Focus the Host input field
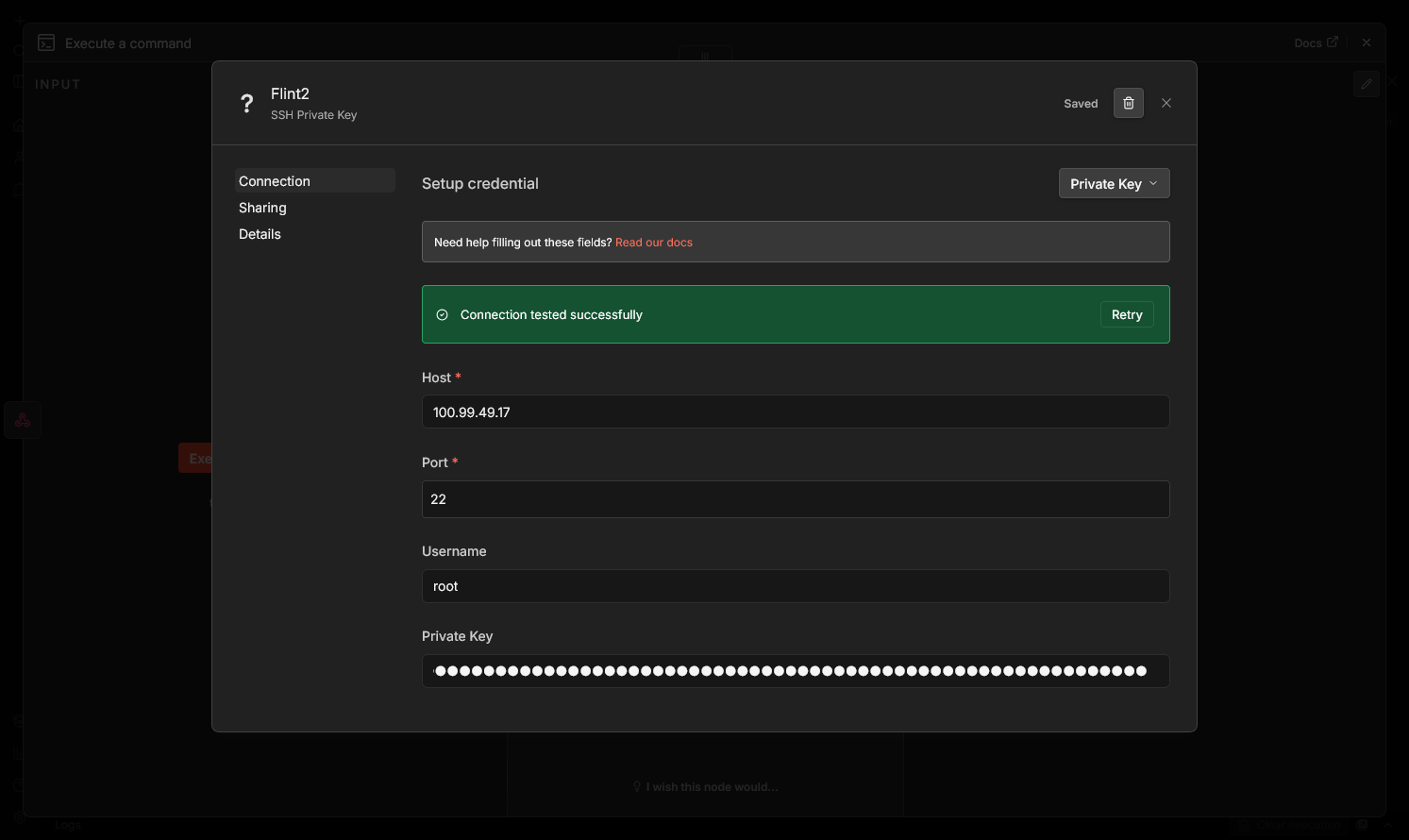This screenshot has width=1409, height=840. [x=796, y=412]
